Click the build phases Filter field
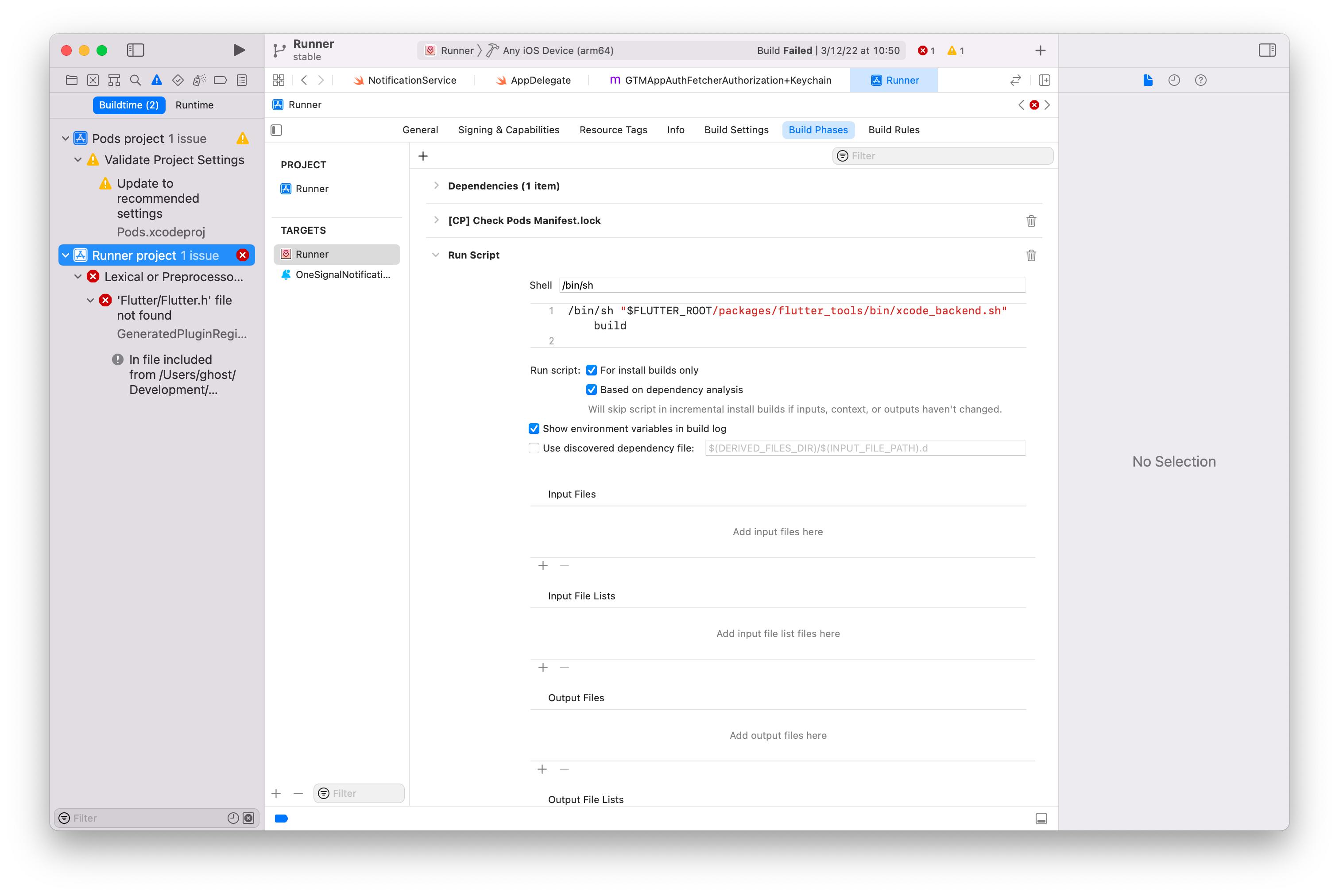The image size is (1339, 896). pos(942,156)
